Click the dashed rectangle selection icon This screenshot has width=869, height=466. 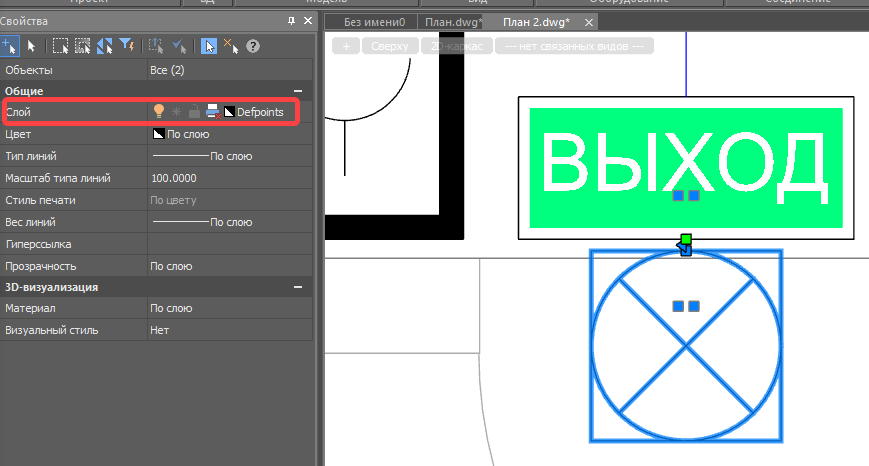61,46
